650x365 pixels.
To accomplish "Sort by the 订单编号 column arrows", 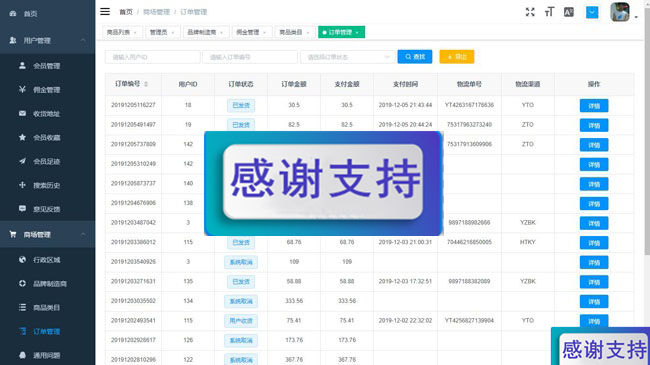I will pyautogui.click(x=146, y=84).
